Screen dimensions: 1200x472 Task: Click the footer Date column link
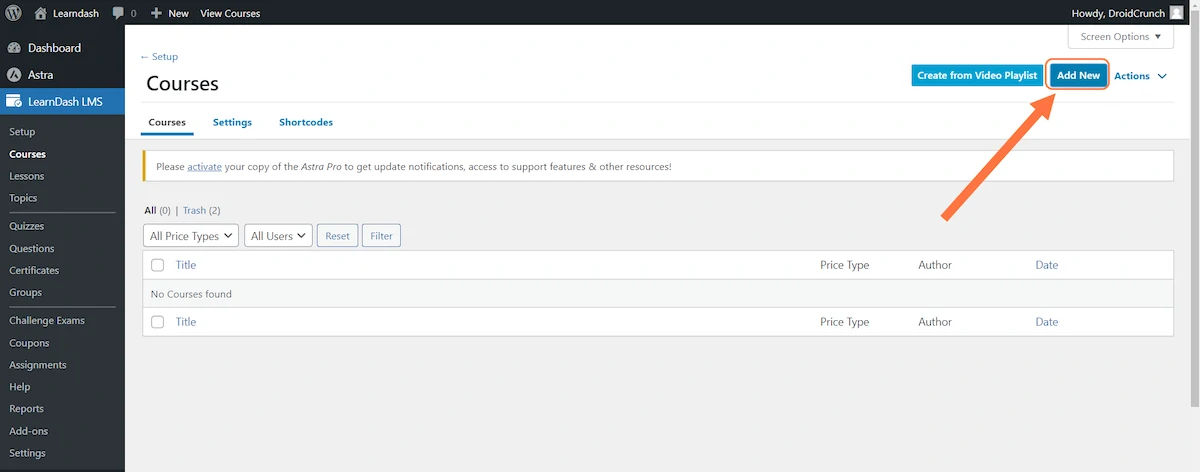click(x=1046, y=322)
